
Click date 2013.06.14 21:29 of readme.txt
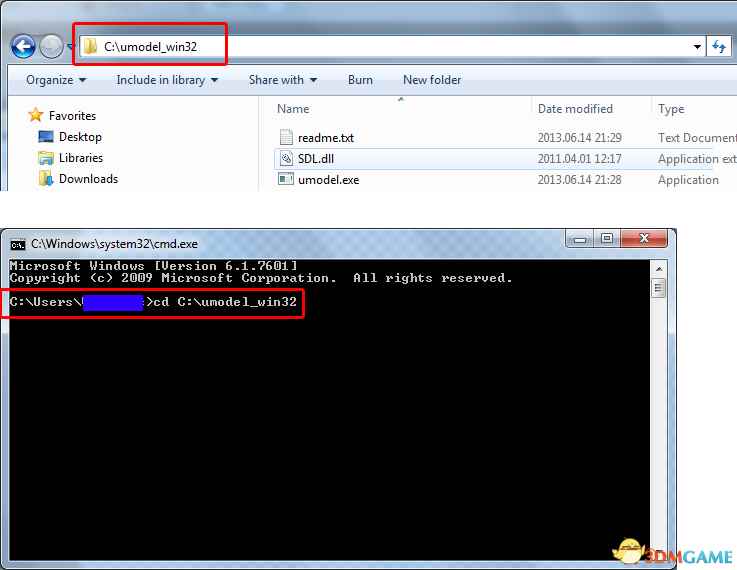(580, 138)
